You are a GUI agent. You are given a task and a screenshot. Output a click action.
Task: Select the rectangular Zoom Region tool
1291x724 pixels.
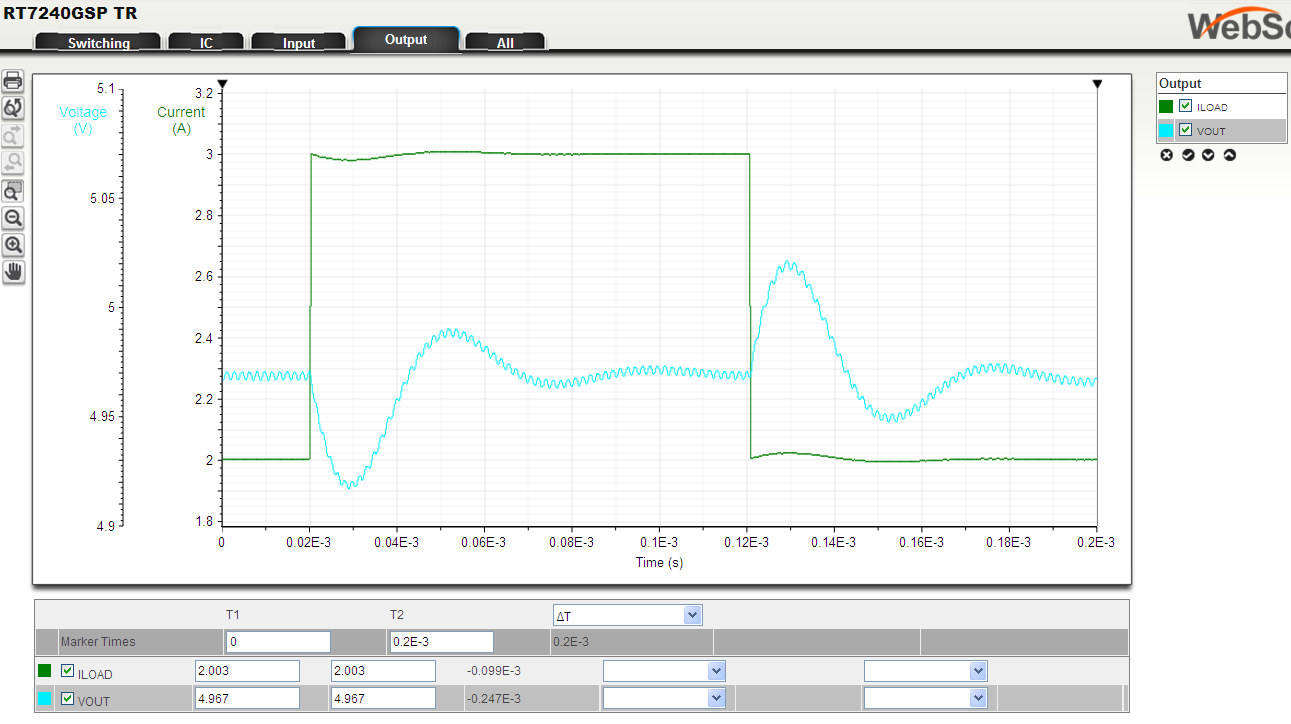pos(13,190)
